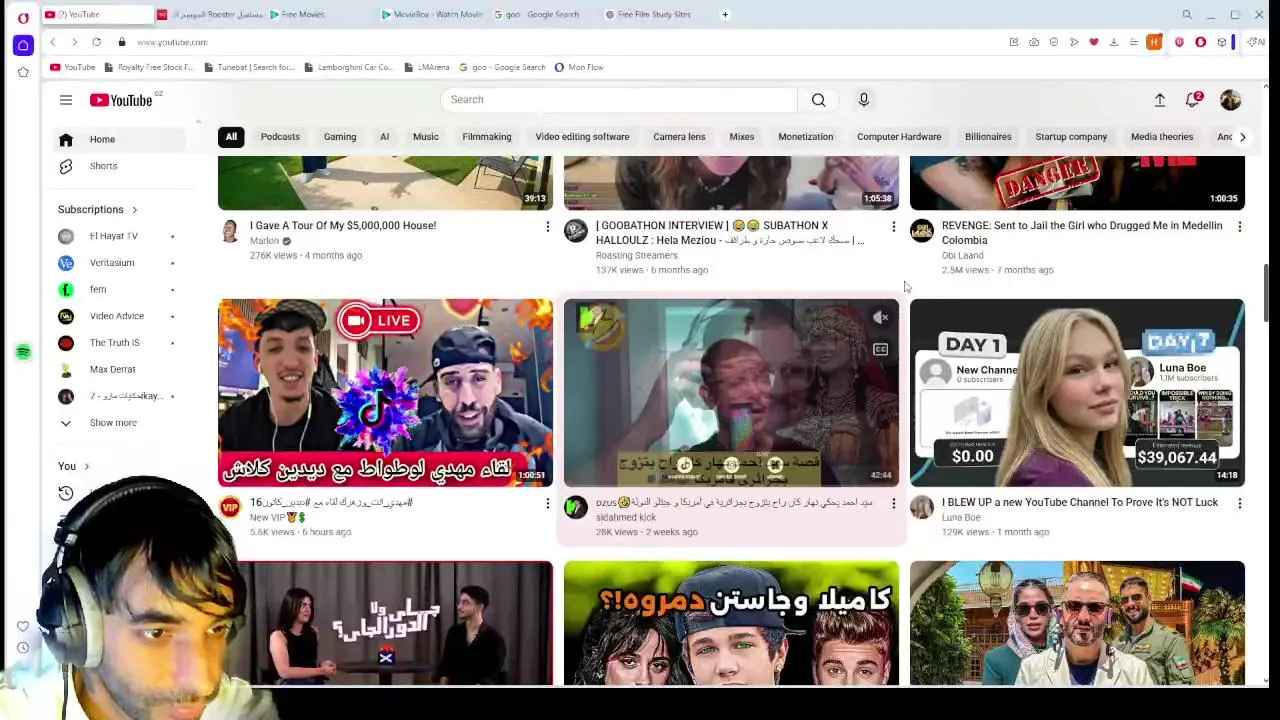Start voice search with the microphone icon
Image resolution: width=1280 pixels, height=720 pixels.
(x=864, y=100)
